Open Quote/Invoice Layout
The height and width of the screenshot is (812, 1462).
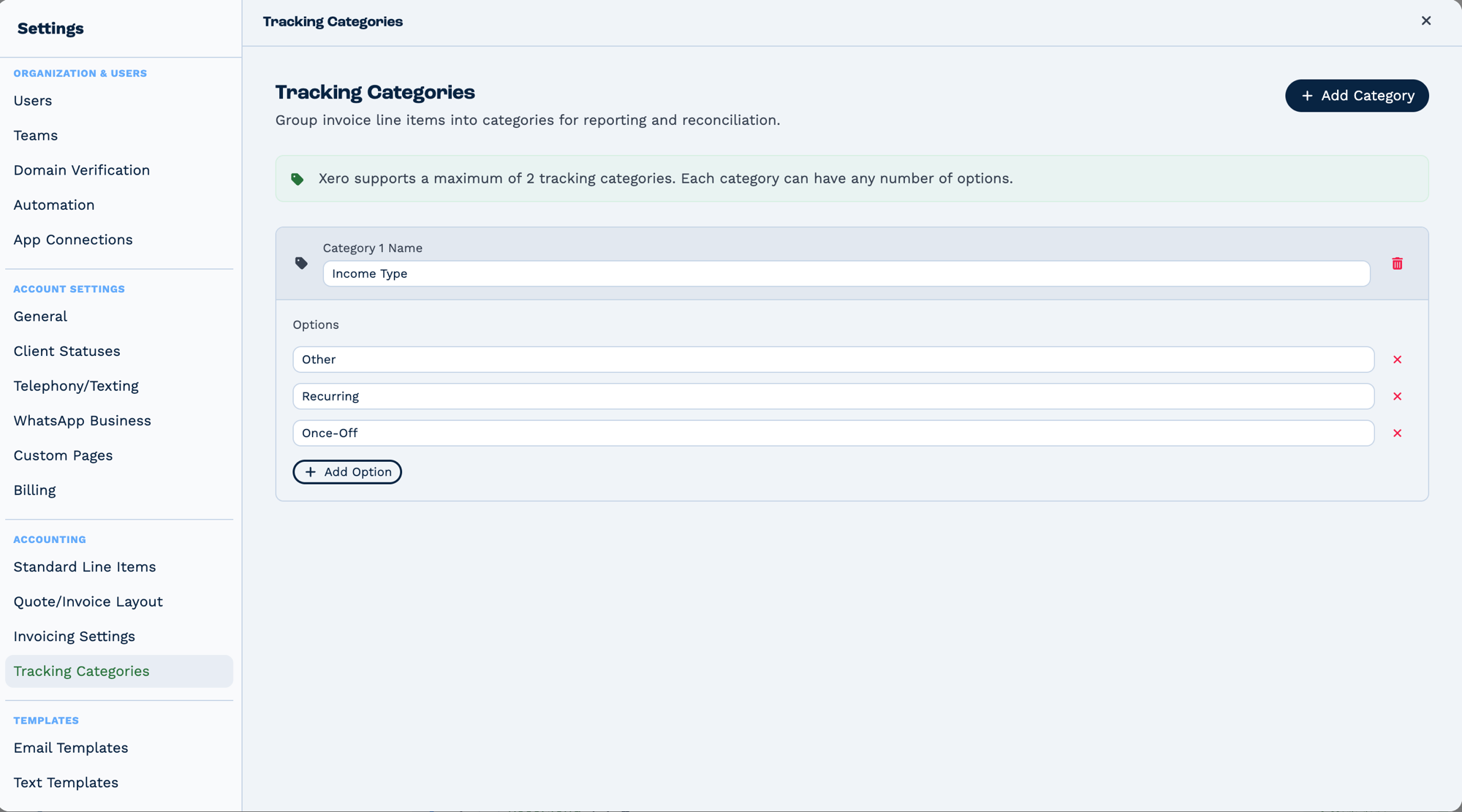(88, 602)
